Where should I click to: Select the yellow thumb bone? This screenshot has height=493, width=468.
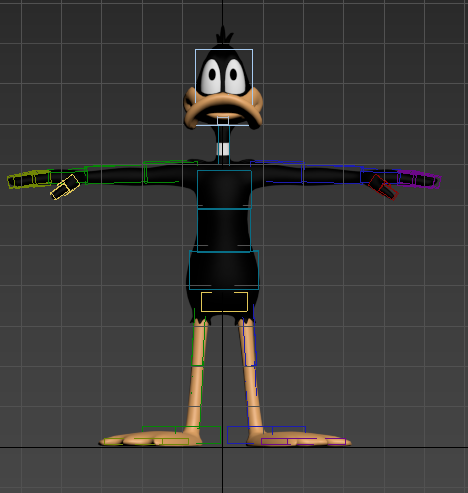tap(65, 187)
